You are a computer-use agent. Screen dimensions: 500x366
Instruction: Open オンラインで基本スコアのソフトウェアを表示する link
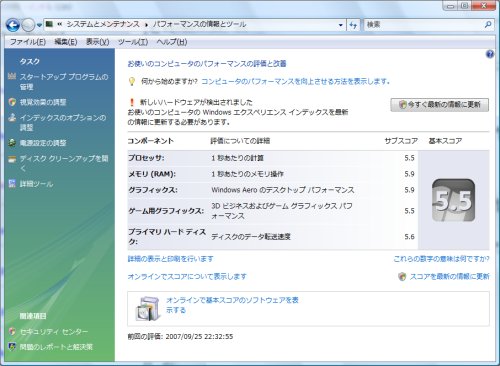[232, 305]
